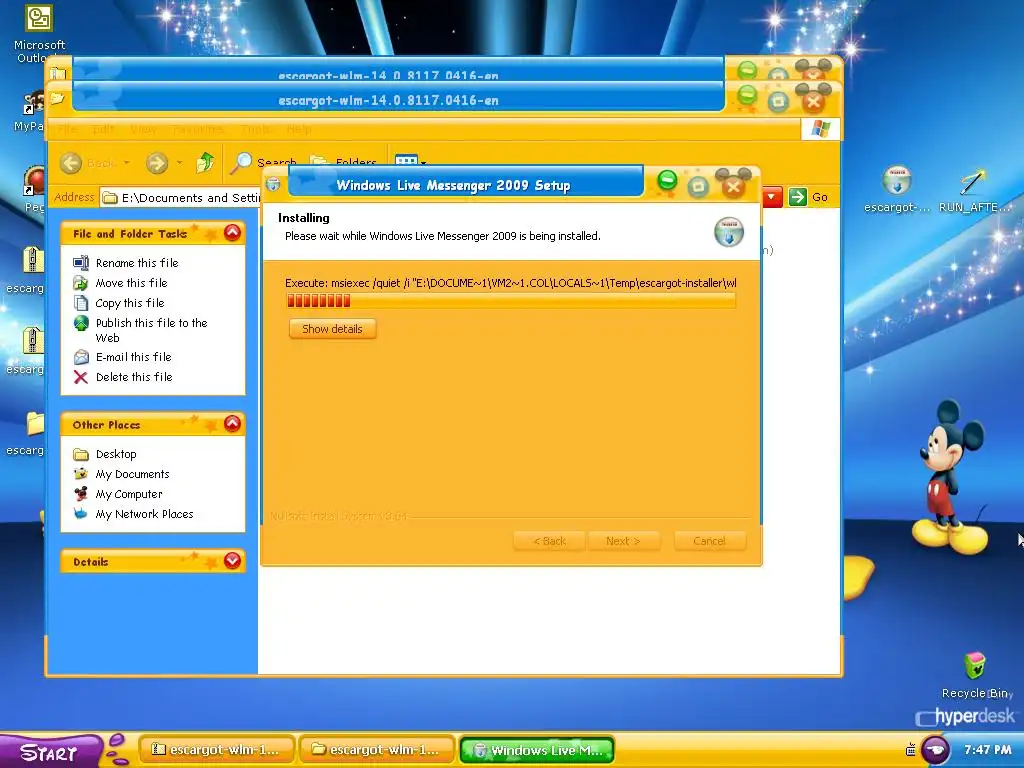The width and height of the screenshot is (1024, 768).
Task: Click the Go arrow icon in address bar
Action: tap(797, 197)
